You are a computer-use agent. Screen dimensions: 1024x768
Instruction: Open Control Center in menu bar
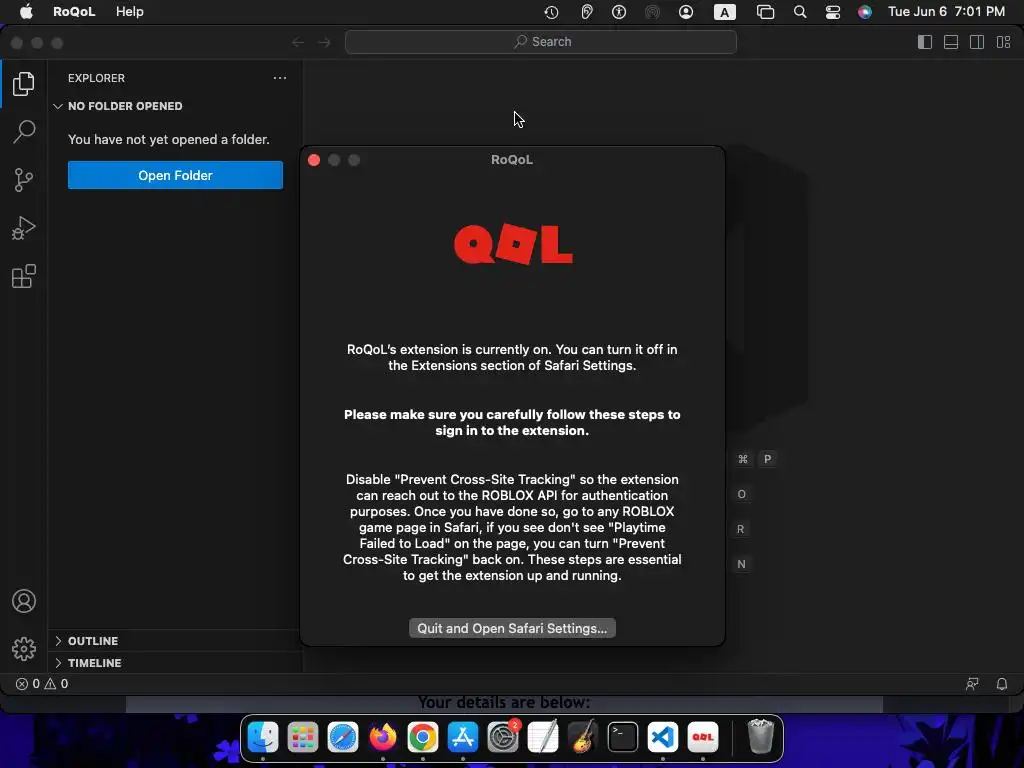[x=833, y=12]
